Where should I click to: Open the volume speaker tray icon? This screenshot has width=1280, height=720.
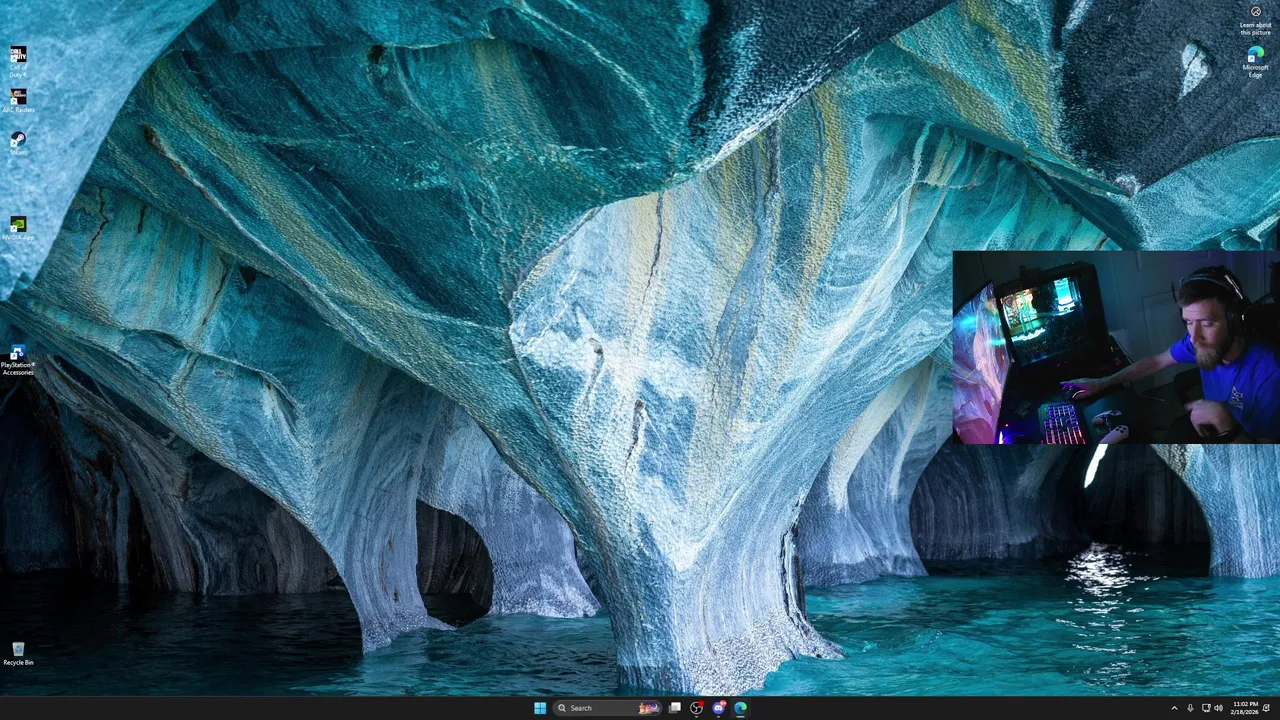[x=1218, y=708]
